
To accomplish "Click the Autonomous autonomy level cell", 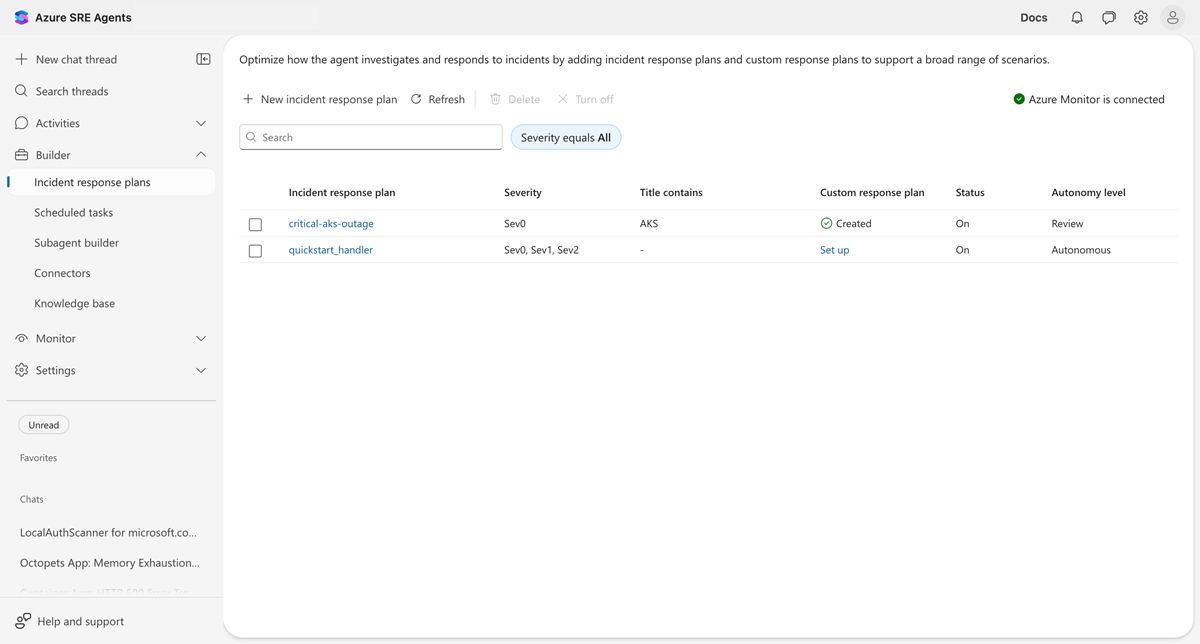I will pyautogui.click(x=1081, y=250).
